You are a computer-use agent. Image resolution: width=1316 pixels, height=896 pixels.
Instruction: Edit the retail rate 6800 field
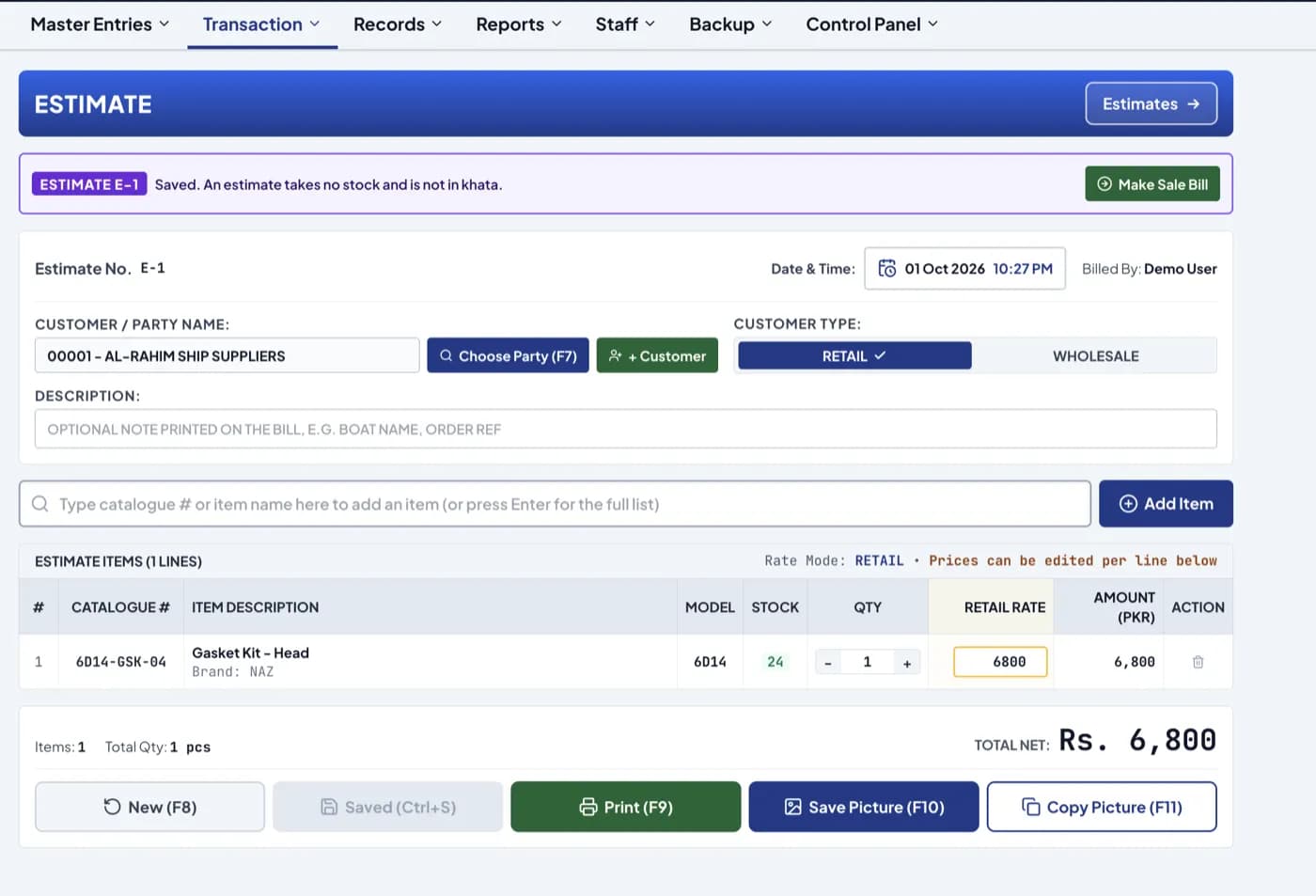1000,662
